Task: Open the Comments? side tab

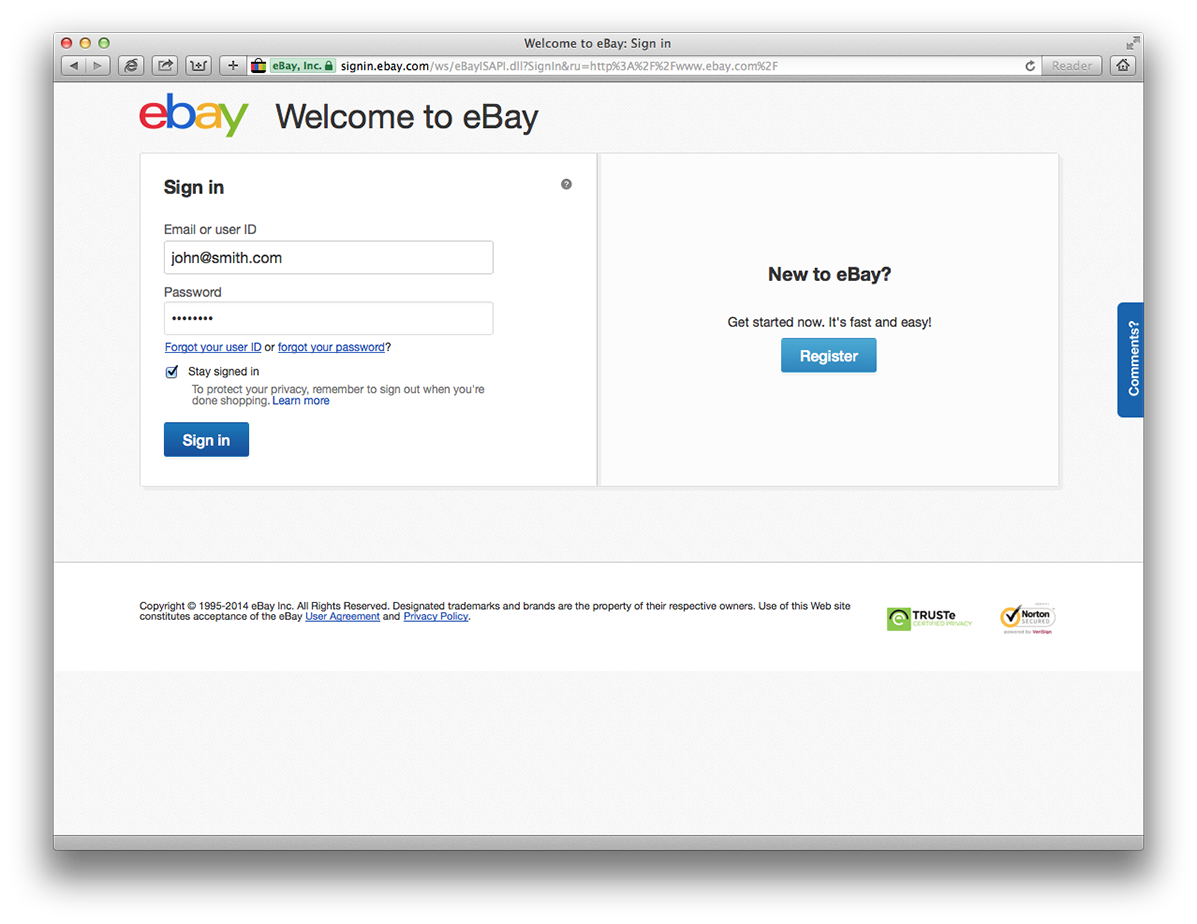Action: (x=1131, y=359)
